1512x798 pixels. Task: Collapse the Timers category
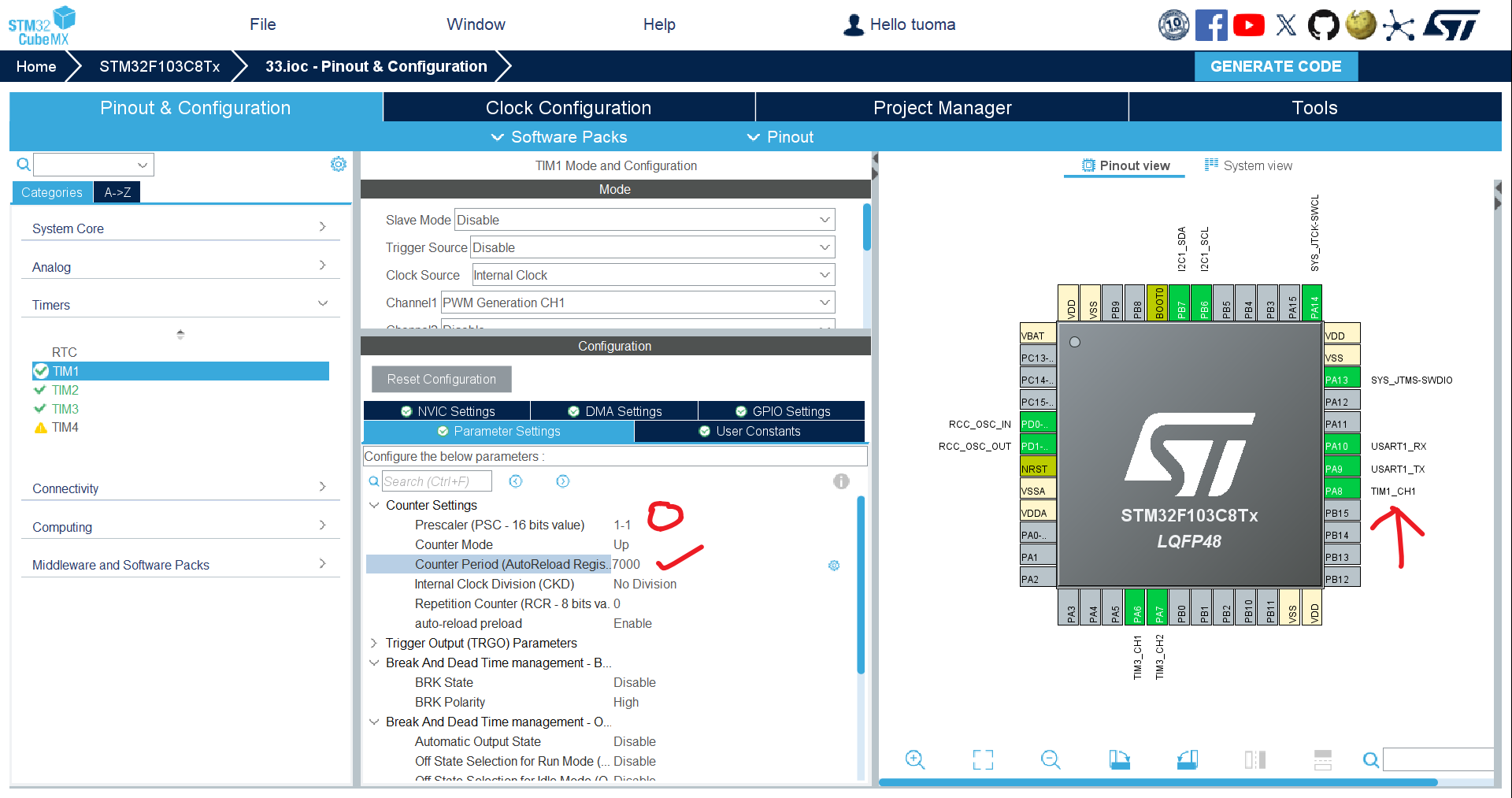[x=180, y=304]
